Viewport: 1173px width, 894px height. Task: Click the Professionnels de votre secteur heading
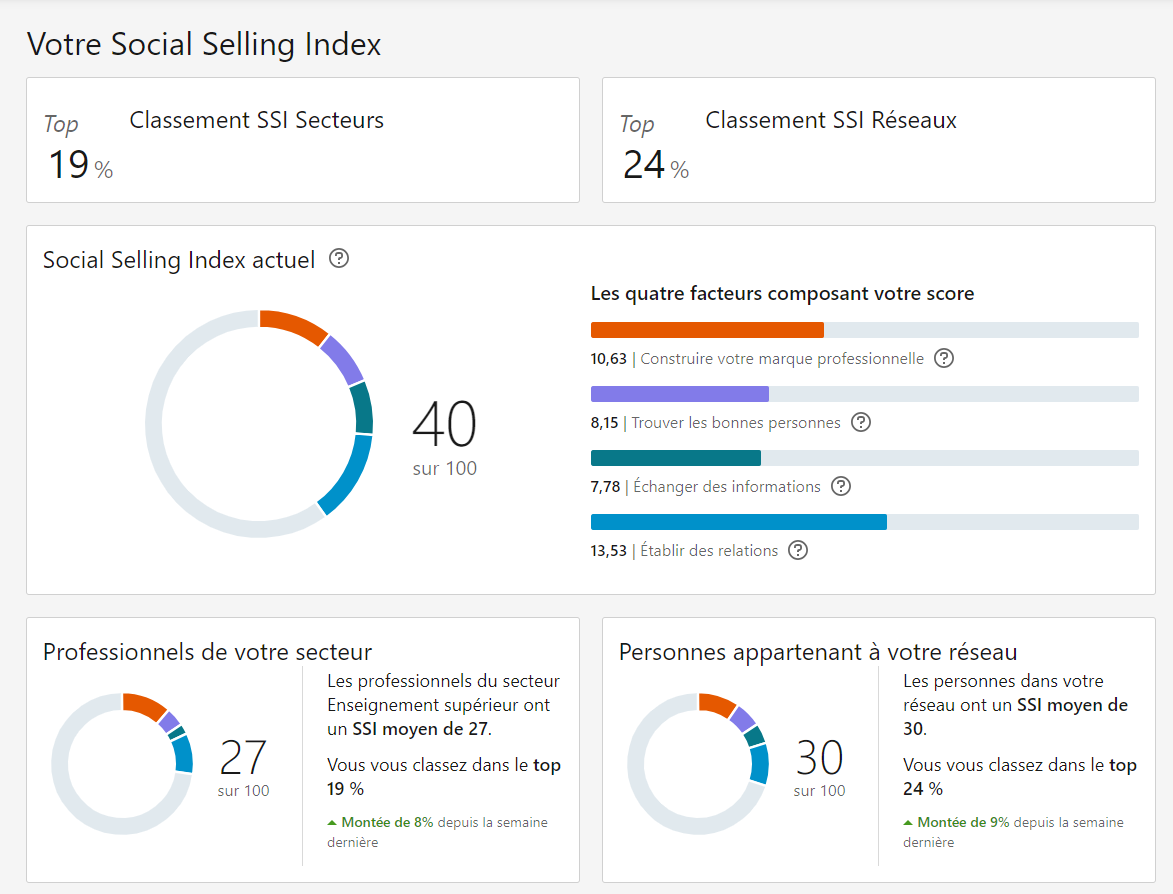coord(207,652)
